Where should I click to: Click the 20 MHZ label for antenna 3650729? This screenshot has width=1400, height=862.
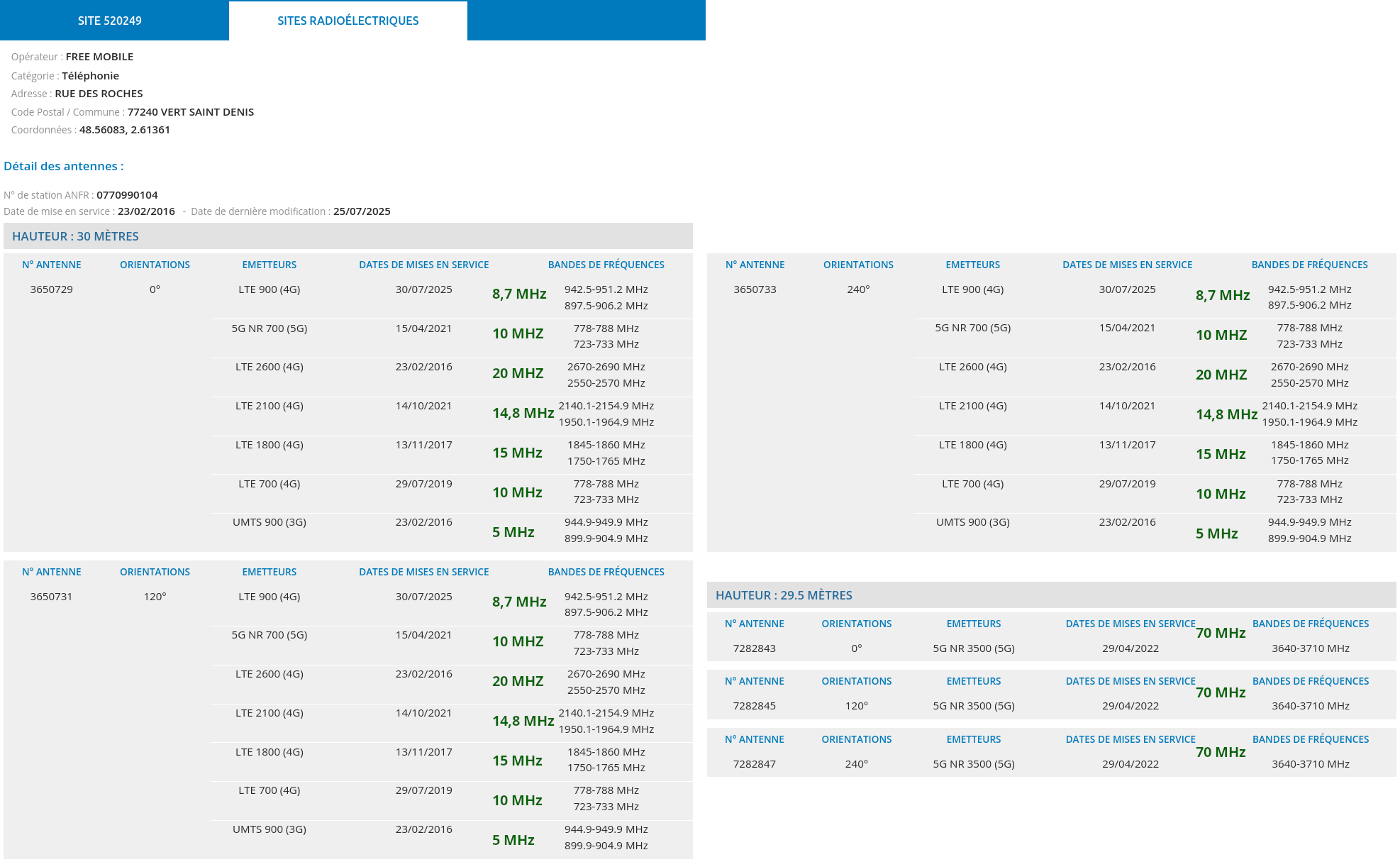(518, 373)
